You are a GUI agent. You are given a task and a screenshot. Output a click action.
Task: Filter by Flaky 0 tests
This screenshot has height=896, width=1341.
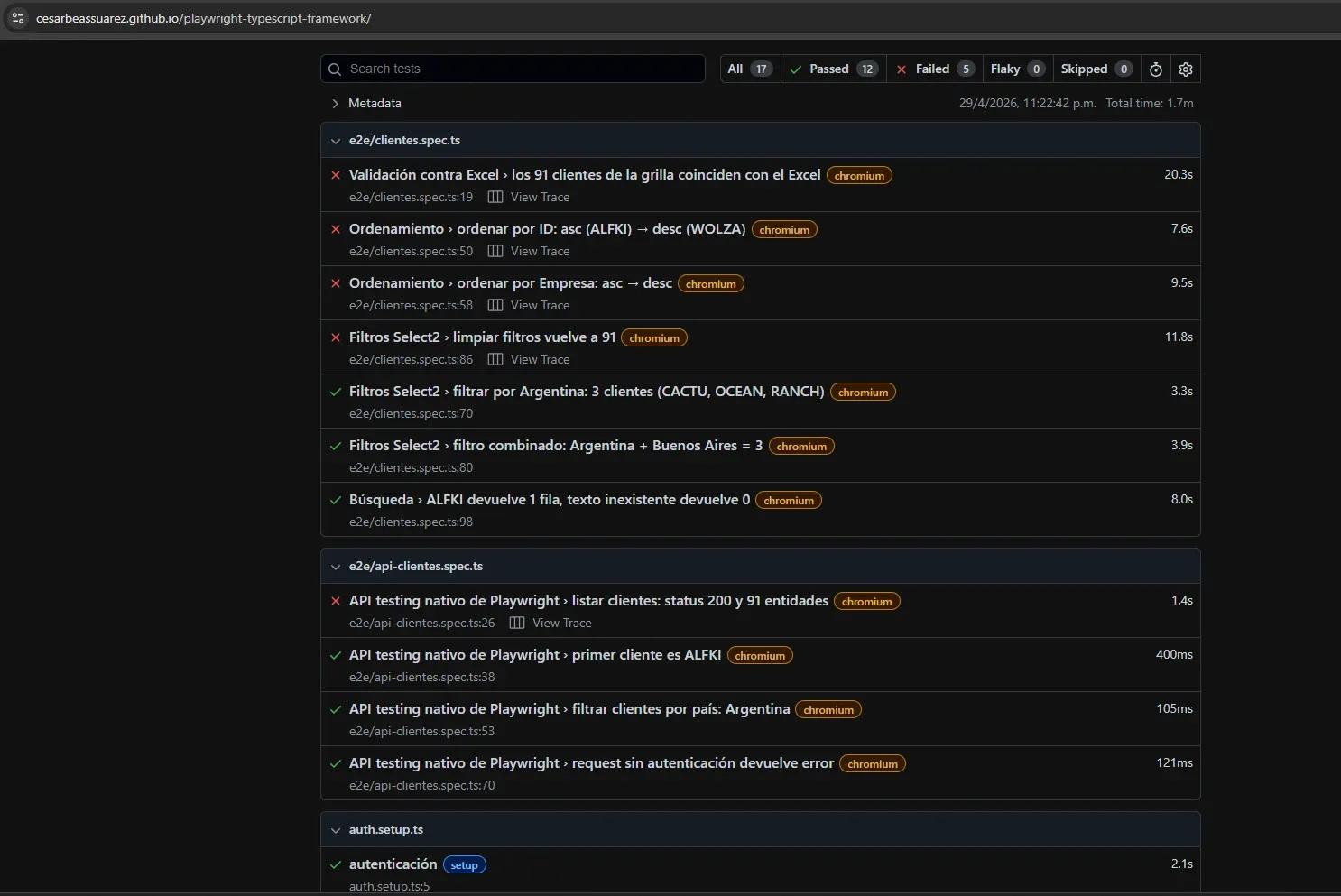coord(1017,69)
